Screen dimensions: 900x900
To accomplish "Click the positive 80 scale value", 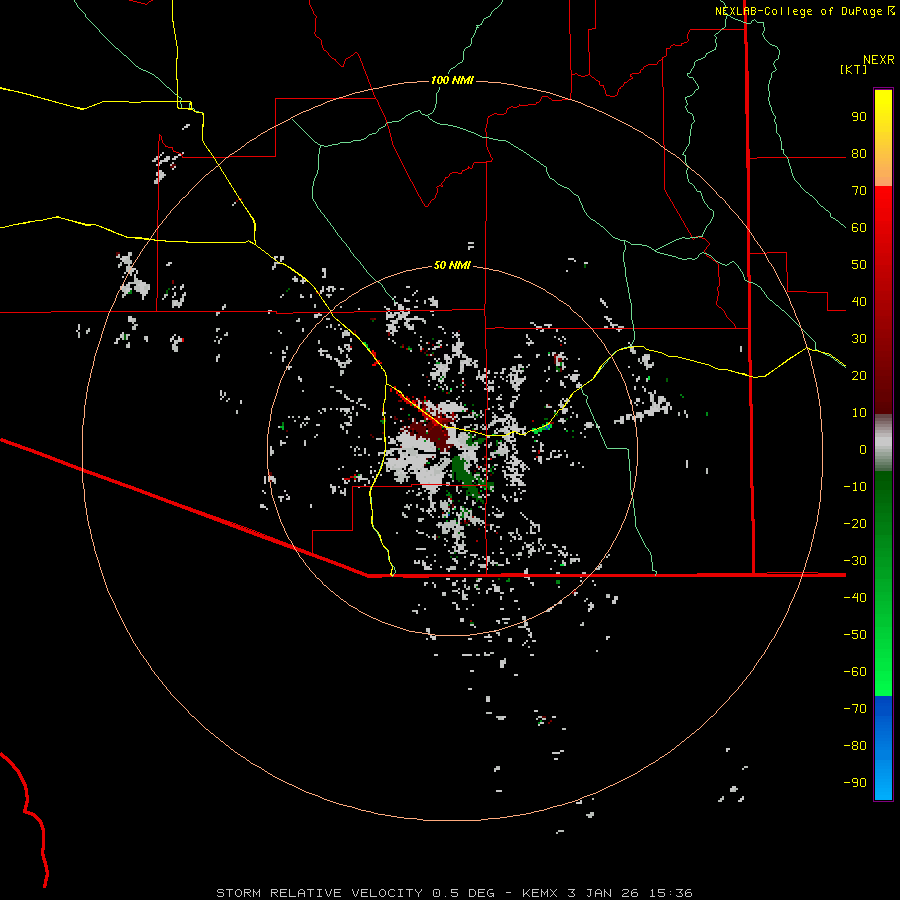I will 859,154.
